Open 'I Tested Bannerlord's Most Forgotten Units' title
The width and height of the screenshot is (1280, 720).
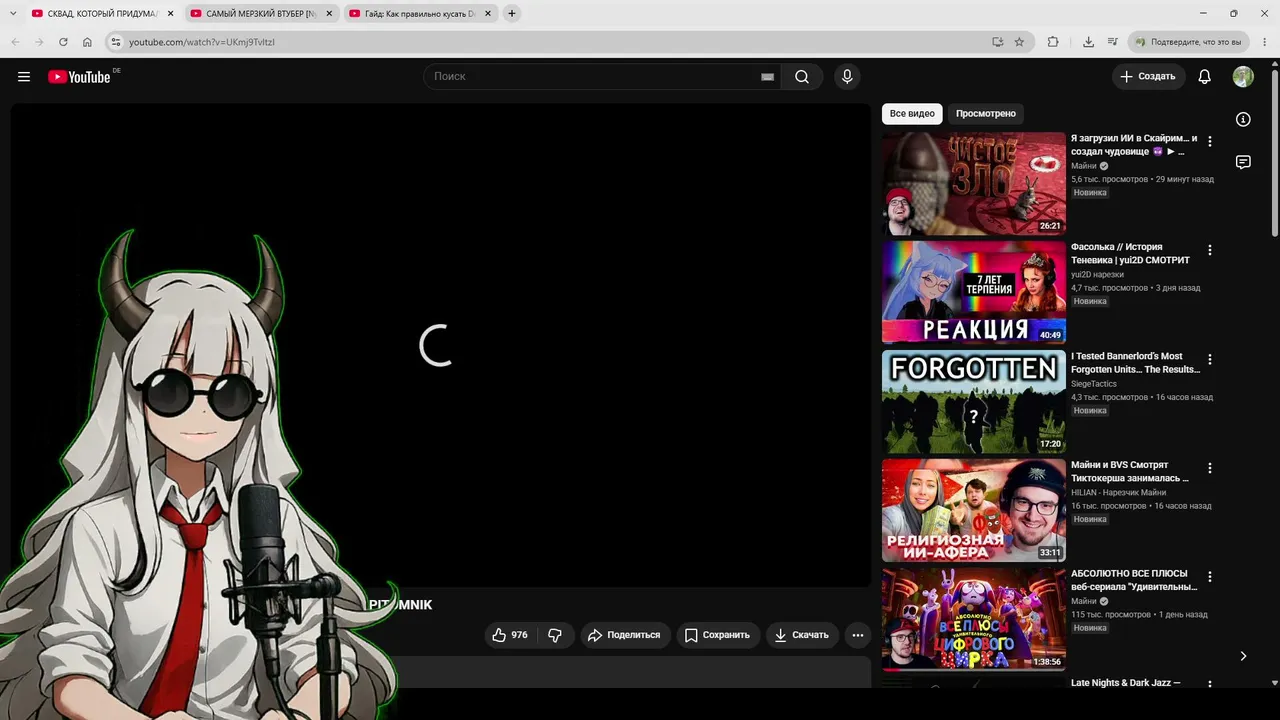coord(1135,363)
